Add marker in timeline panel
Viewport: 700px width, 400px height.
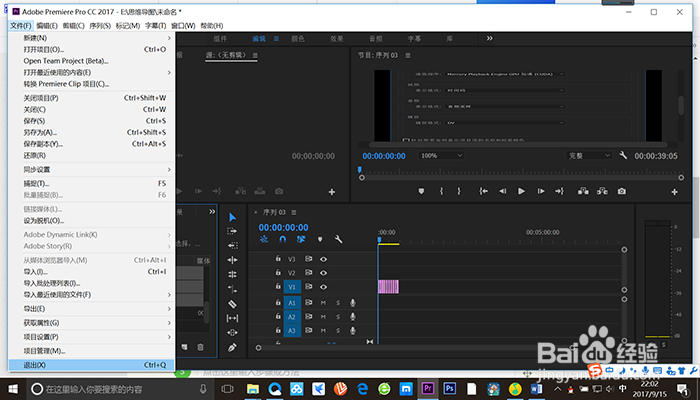click(320, 239)
